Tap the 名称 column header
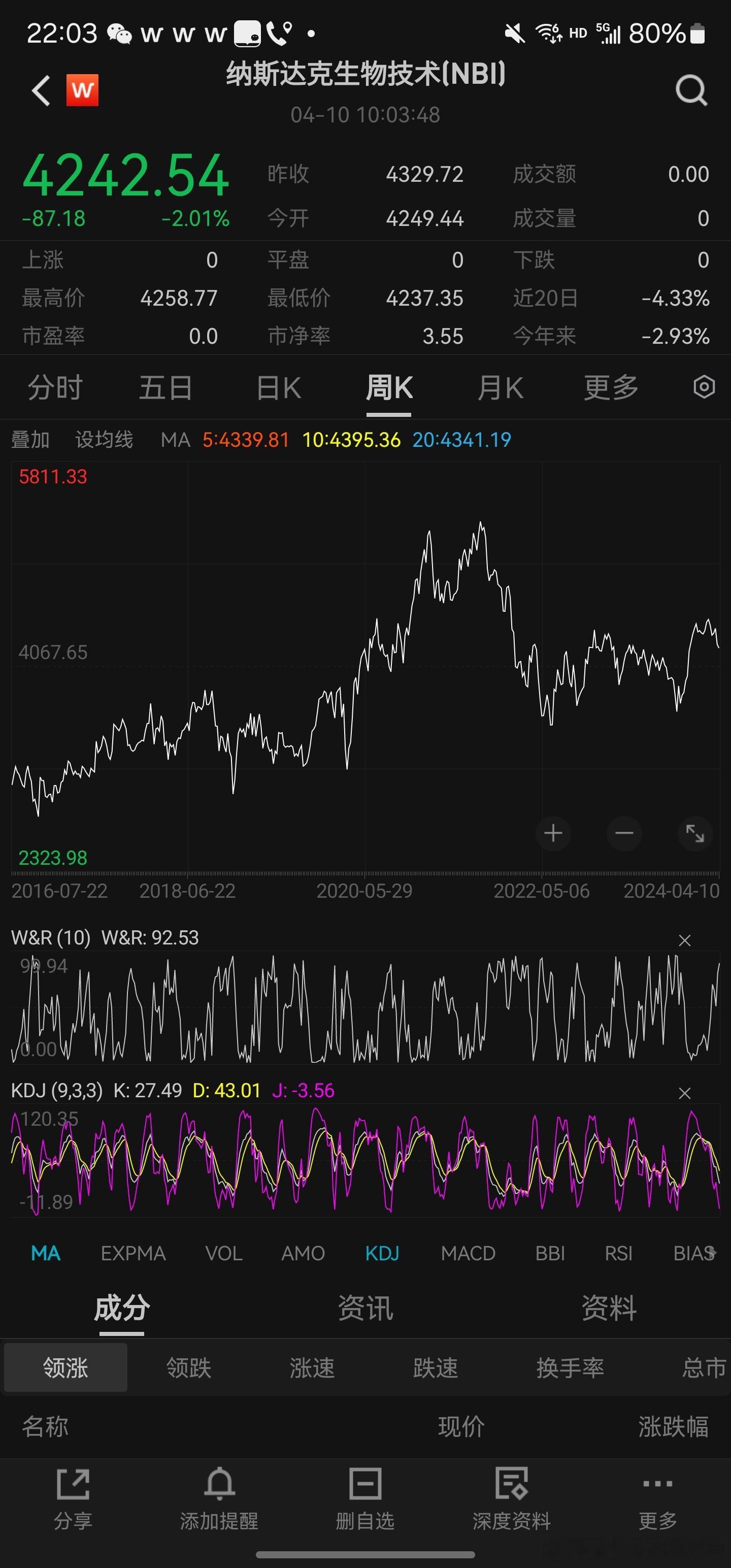The image size is (731, 1568). 45,1427
